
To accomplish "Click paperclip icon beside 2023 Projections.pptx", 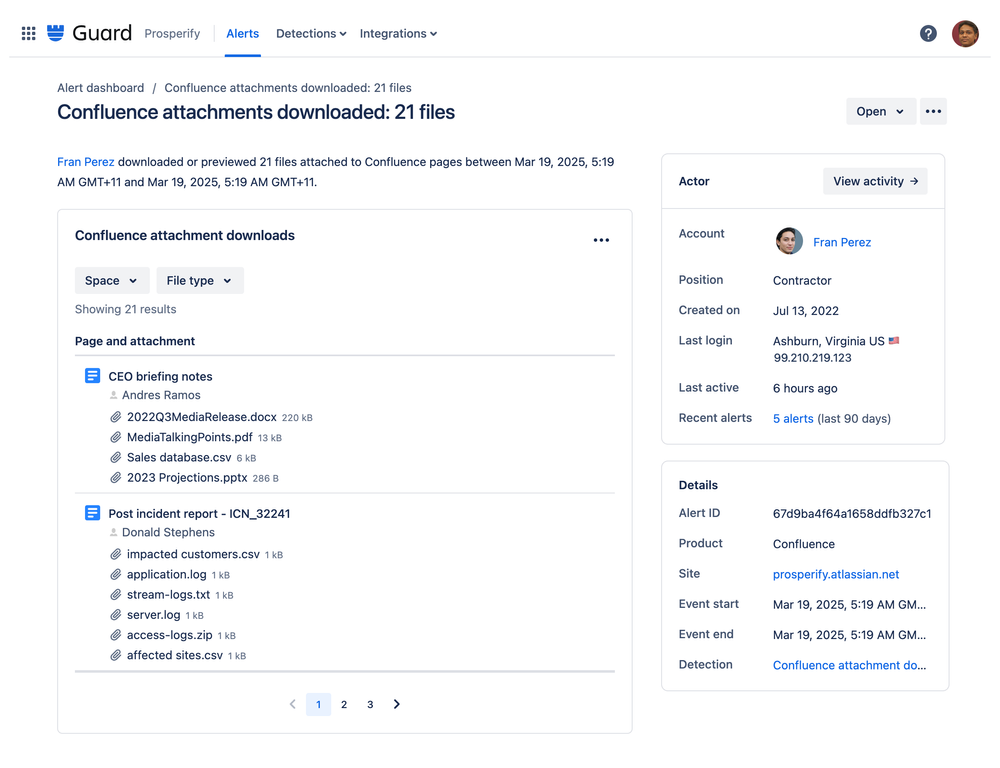I will [x=115, y=478].
